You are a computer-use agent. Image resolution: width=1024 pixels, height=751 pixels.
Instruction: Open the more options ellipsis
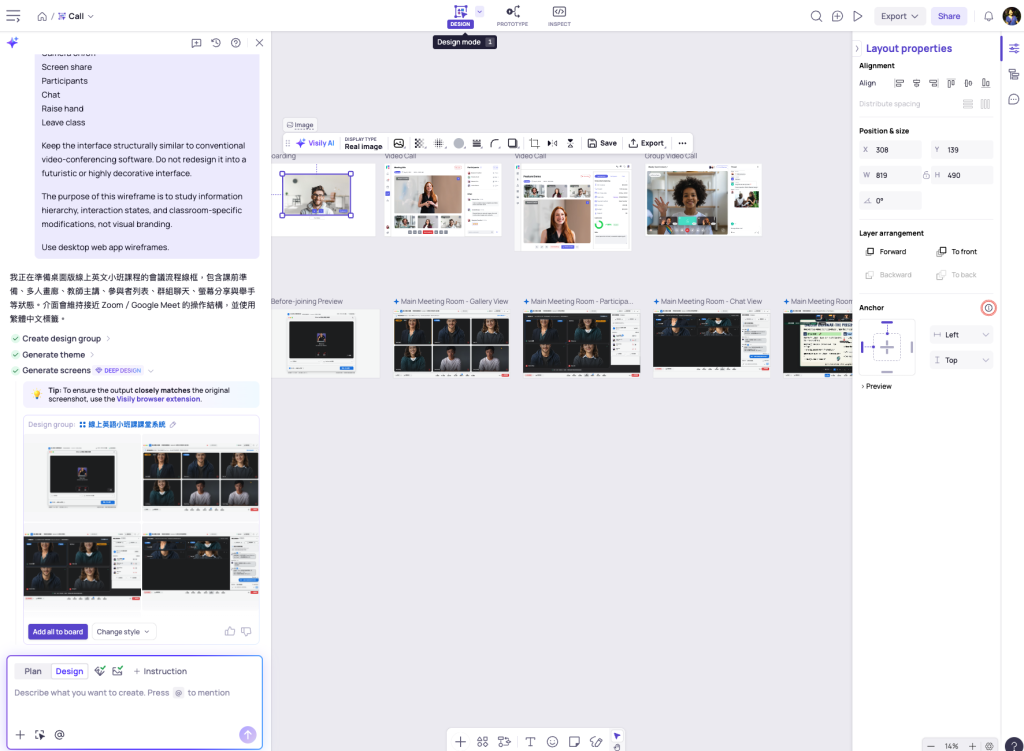682,143
